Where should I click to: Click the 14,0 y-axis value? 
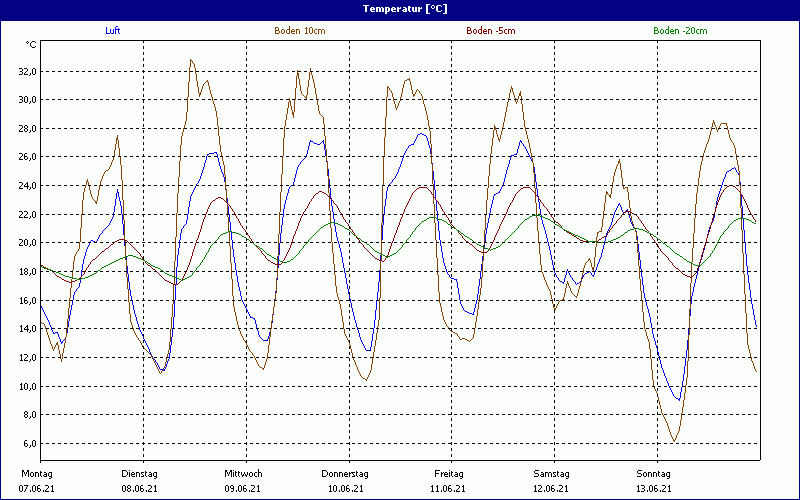tap(27, 329)
